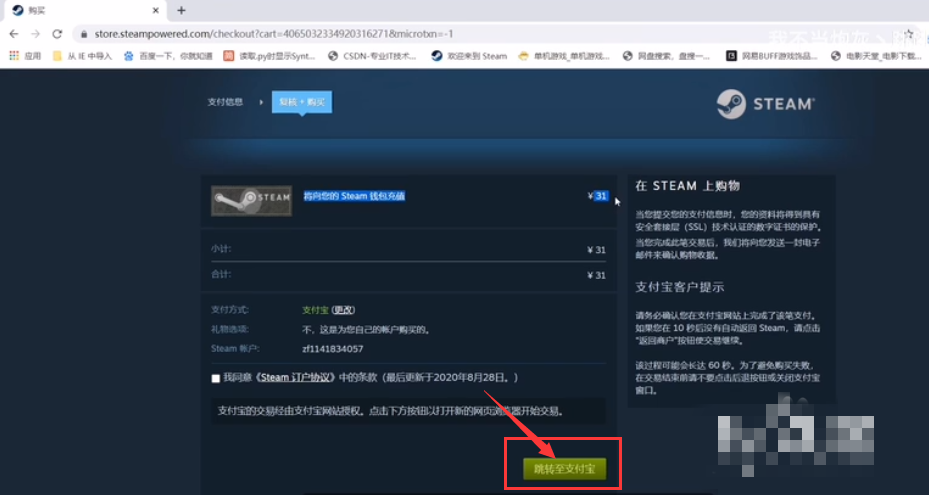Click the 支付宝客户提示 heading
This screenshot has height=495, width=929.
(x=680, y=288)
